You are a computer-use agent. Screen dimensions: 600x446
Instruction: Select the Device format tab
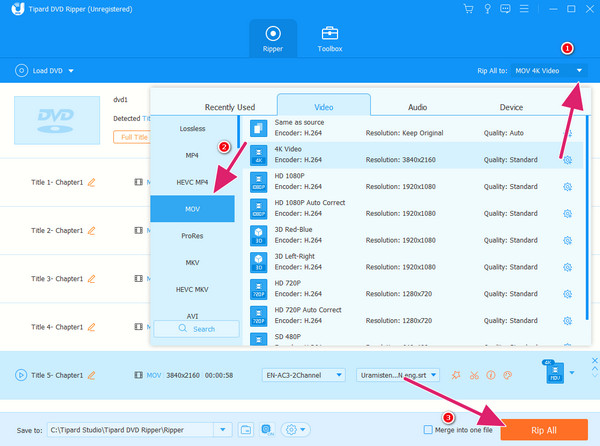[511, 107]
